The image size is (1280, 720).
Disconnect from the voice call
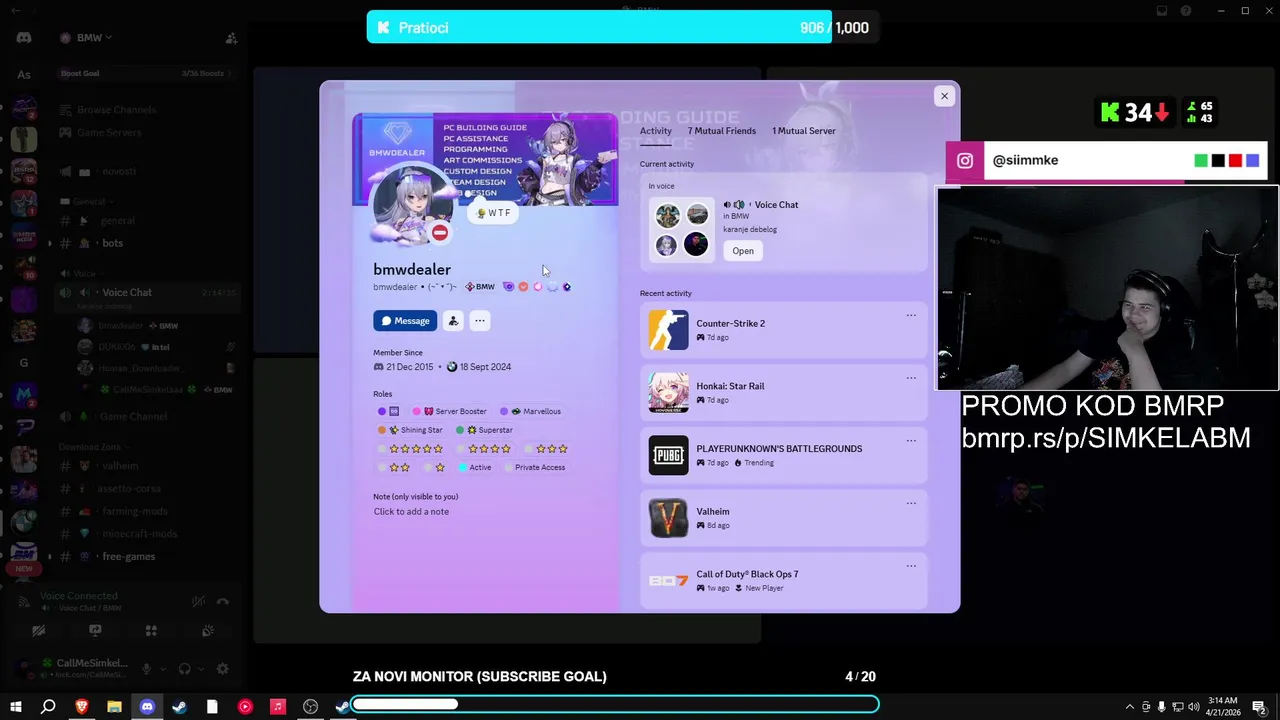223,601
